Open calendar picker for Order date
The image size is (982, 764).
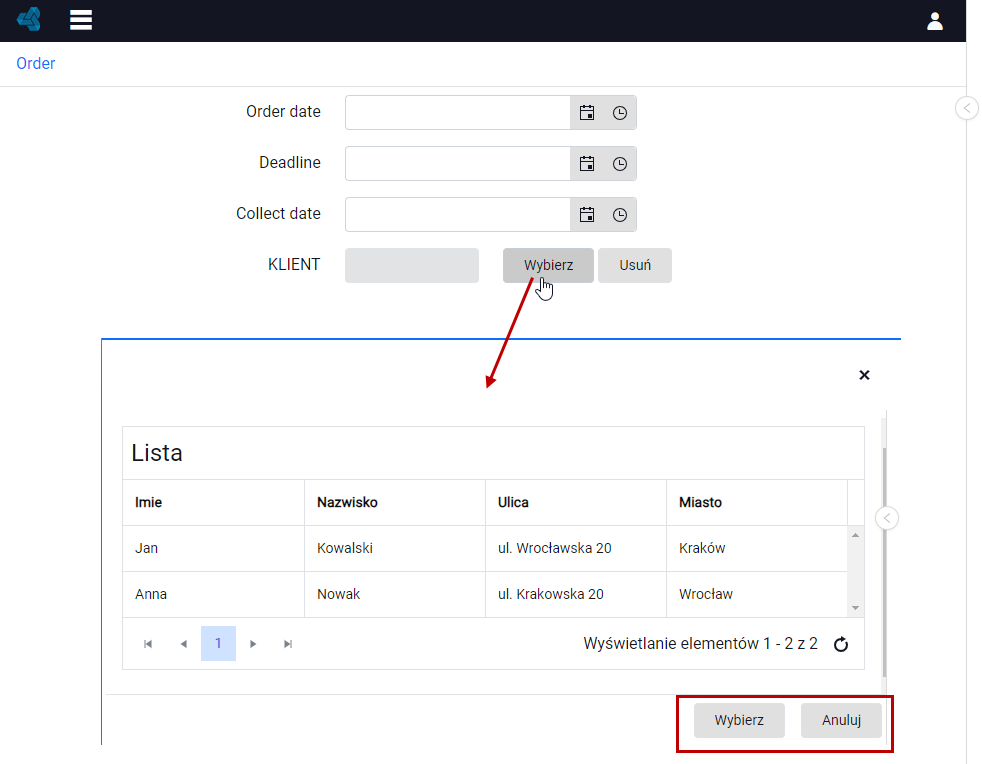click(x=587, y=113)
